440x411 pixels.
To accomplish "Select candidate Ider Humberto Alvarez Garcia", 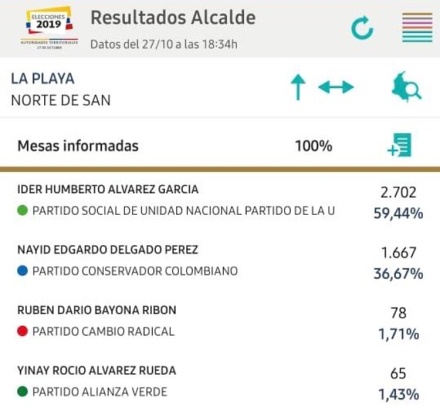I will coord(108,189).
